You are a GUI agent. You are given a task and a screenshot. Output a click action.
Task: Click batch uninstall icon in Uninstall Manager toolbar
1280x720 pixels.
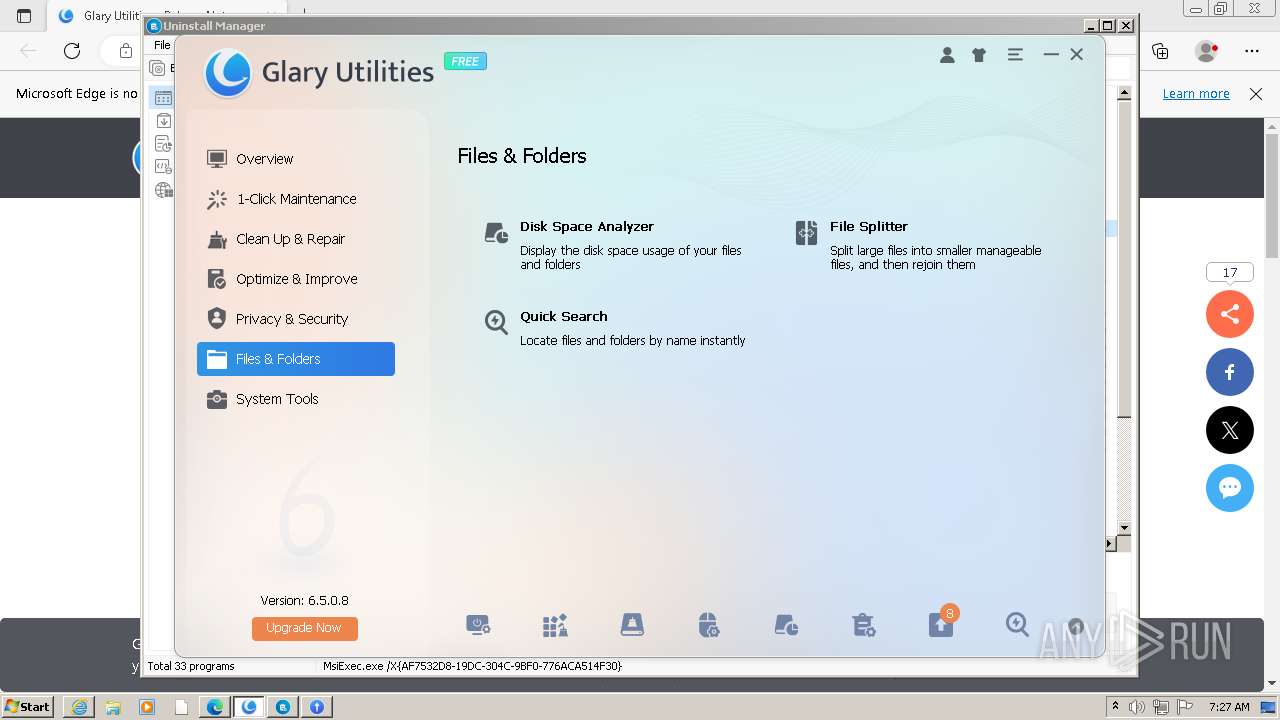pyautogui.click(x=158, y=68)
